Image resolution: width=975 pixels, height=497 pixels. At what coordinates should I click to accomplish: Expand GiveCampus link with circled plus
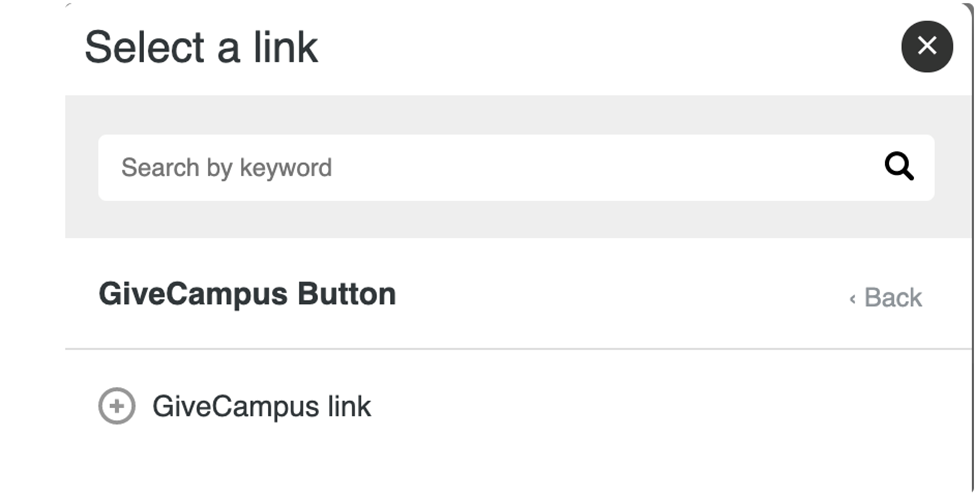pyautogui.click(x=117, y=406)
